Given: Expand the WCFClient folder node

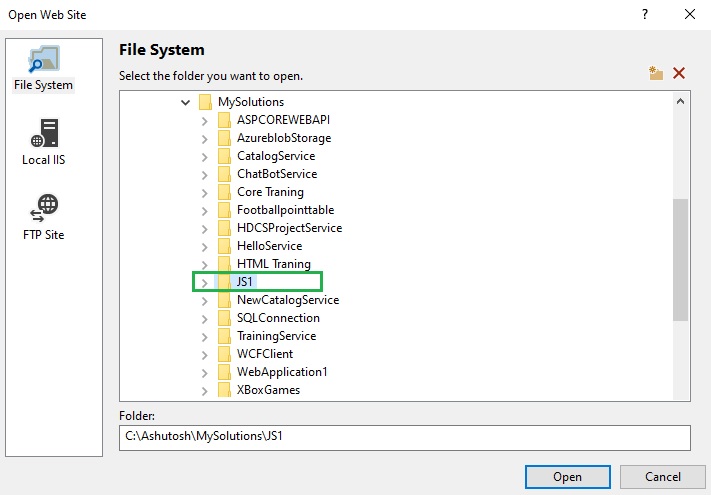Looking at the screenshot, I should (x=205, y=355).
